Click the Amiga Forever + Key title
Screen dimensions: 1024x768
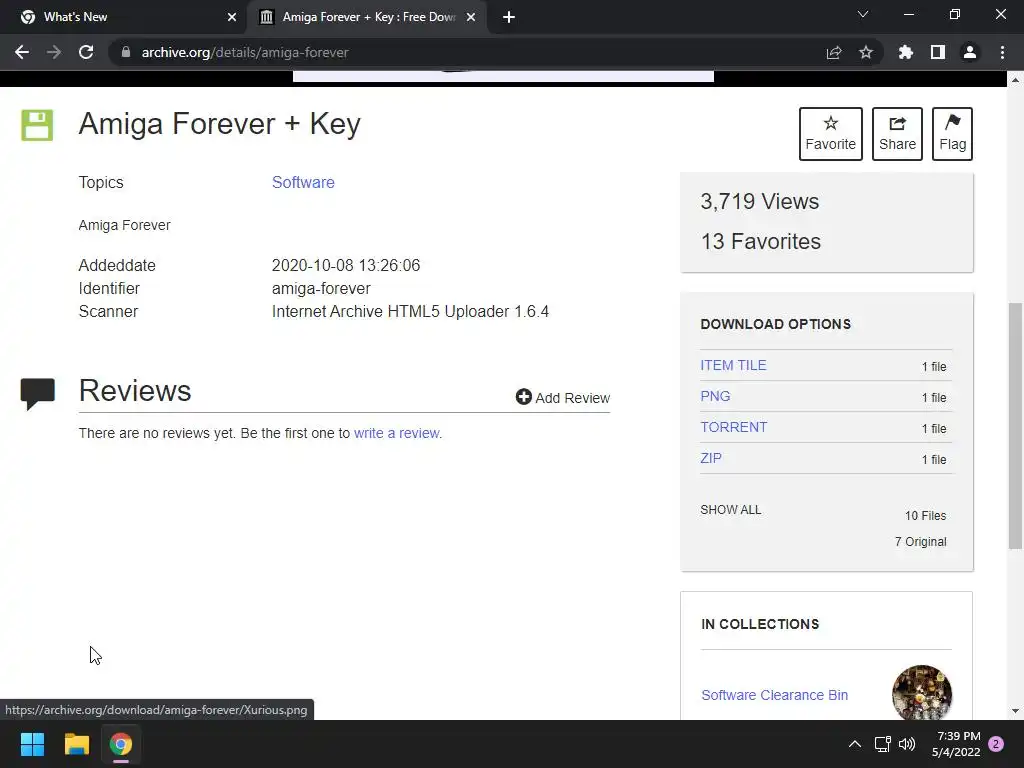click(x=219, y=124)
